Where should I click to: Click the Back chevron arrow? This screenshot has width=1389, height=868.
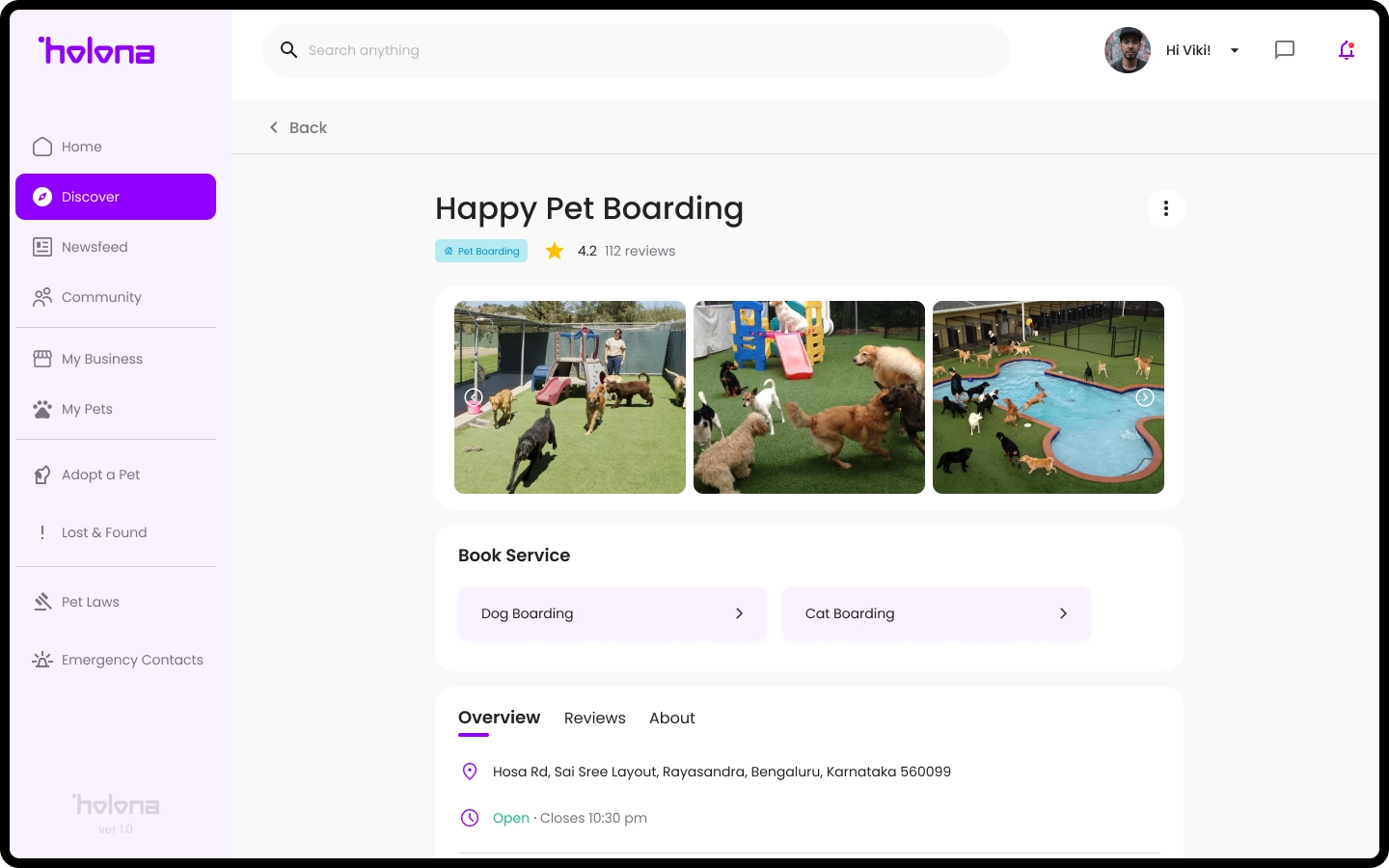[274, 127]
